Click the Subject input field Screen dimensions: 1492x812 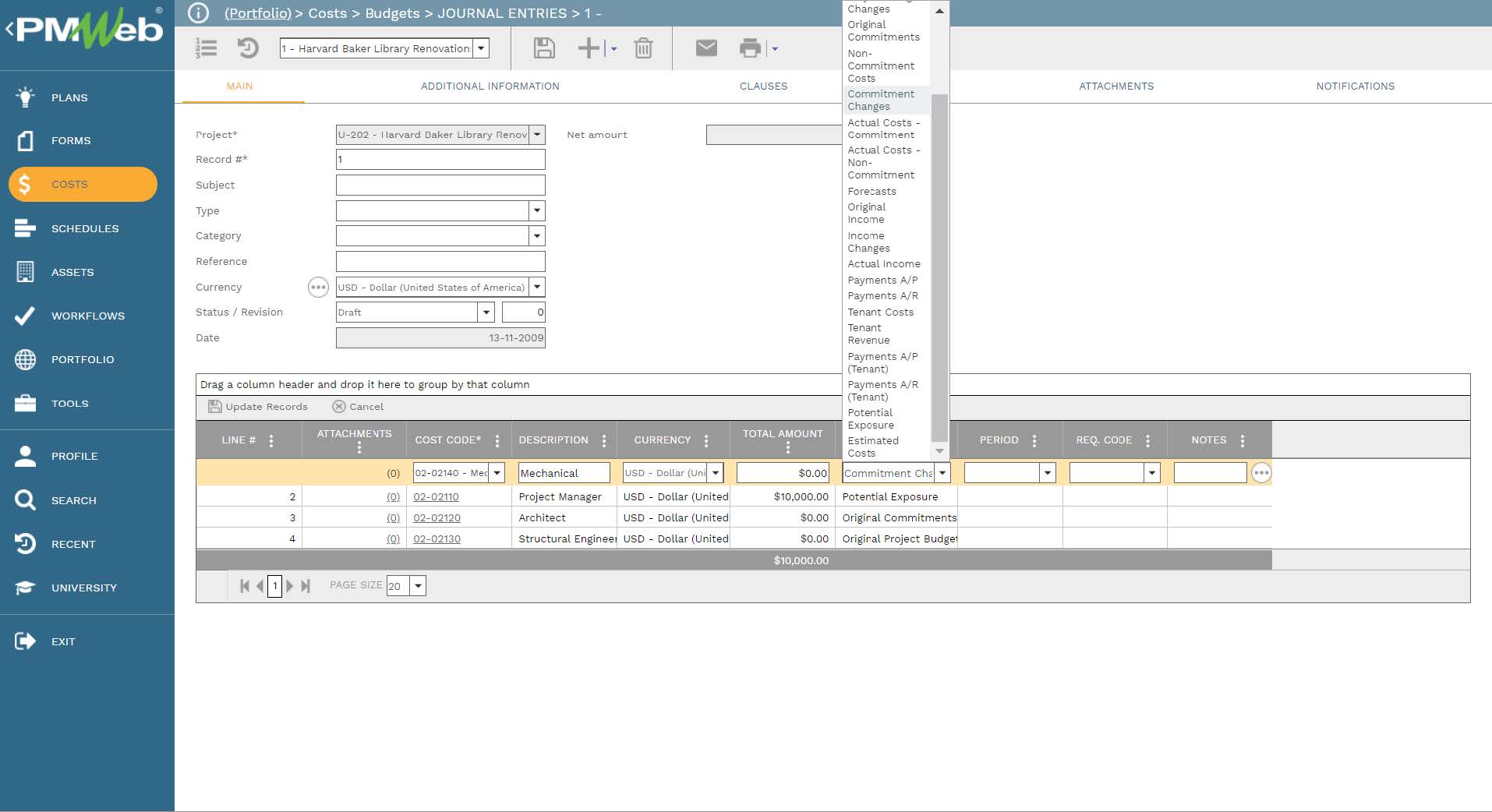click(x=440, y=185)
